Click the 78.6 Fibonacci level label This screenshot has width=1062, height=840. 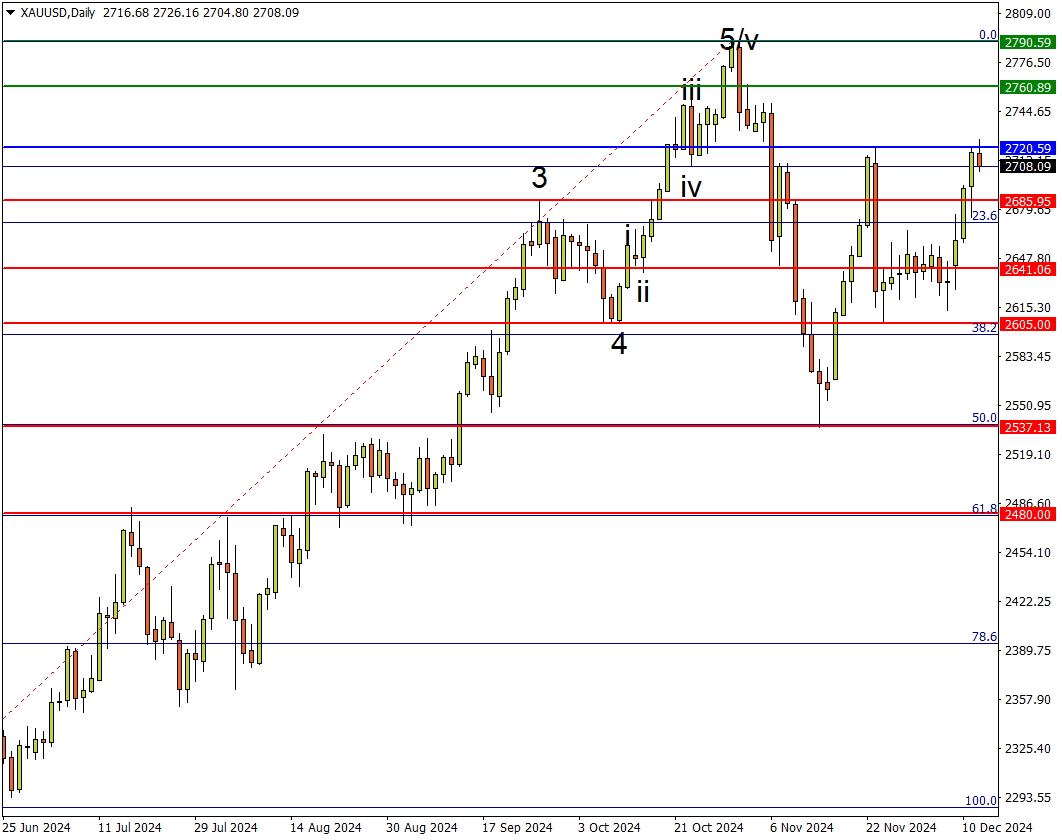pyautogui.click(x=984, y=636)
